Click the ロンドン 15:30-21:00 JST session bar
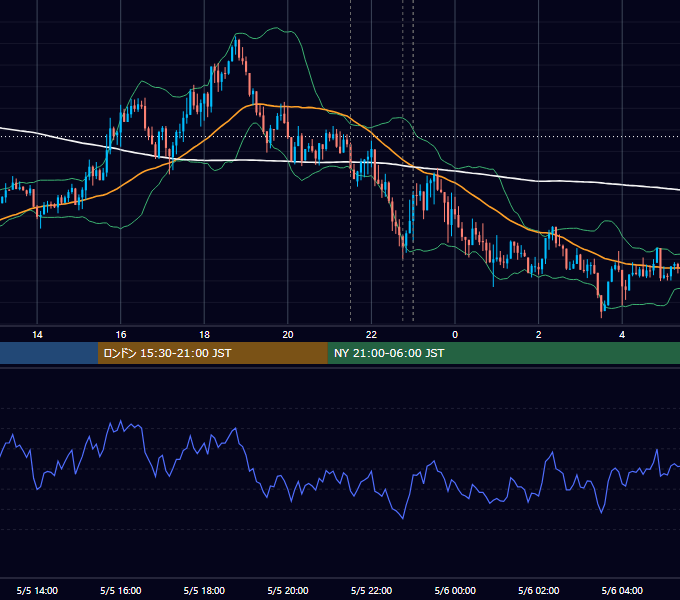This screenshot has width=680, height=600. (x=212, y=353)
